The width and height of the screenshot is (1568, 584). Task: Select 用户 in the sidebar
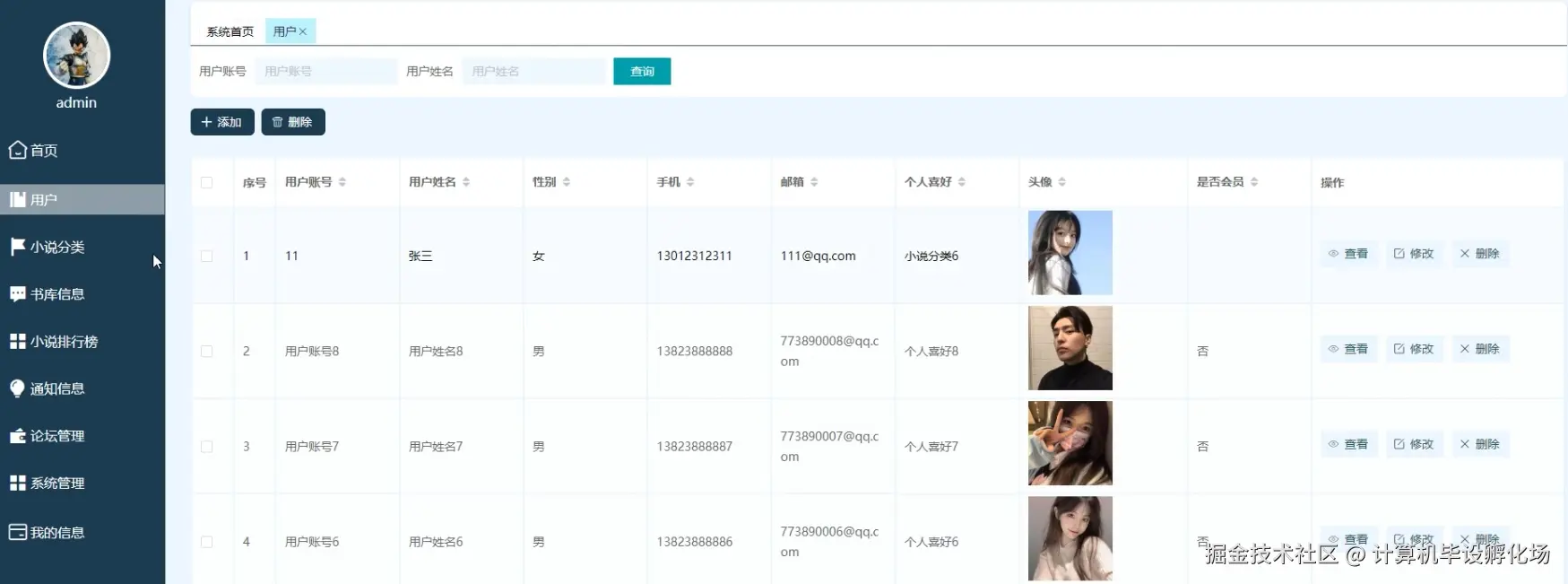coord(82,199)
